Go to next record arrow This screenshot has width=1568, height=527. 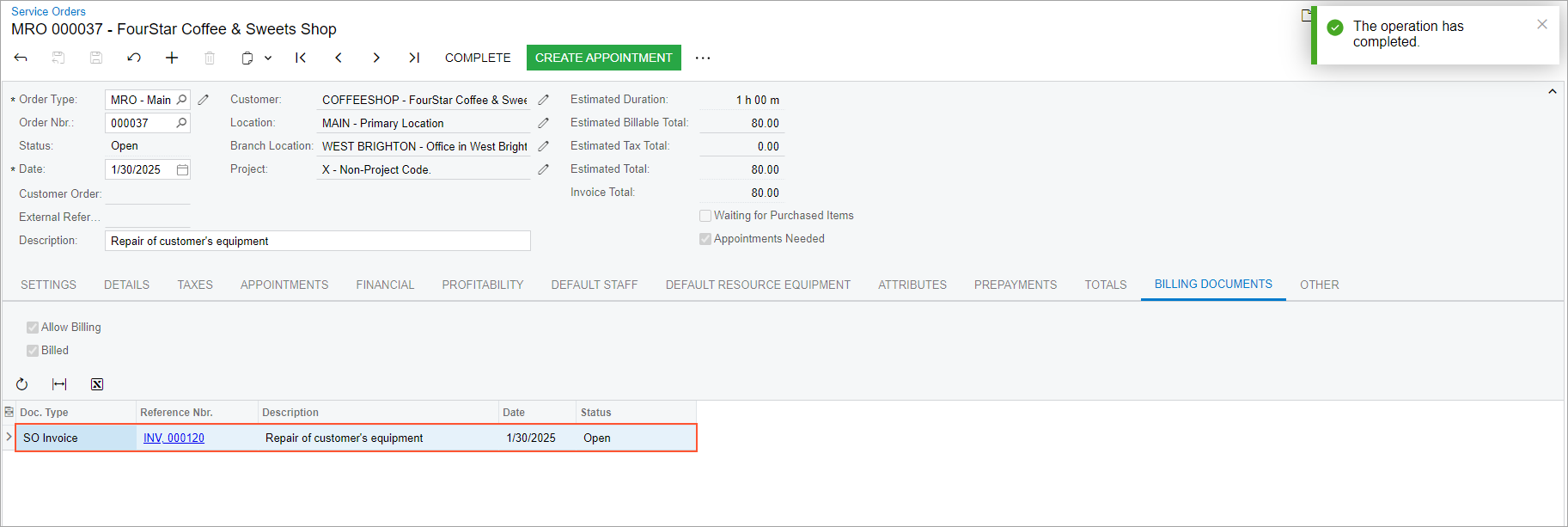coord(376,58)
